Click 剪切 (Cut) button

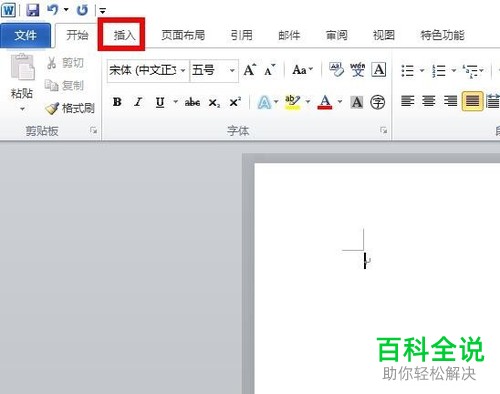65,63
